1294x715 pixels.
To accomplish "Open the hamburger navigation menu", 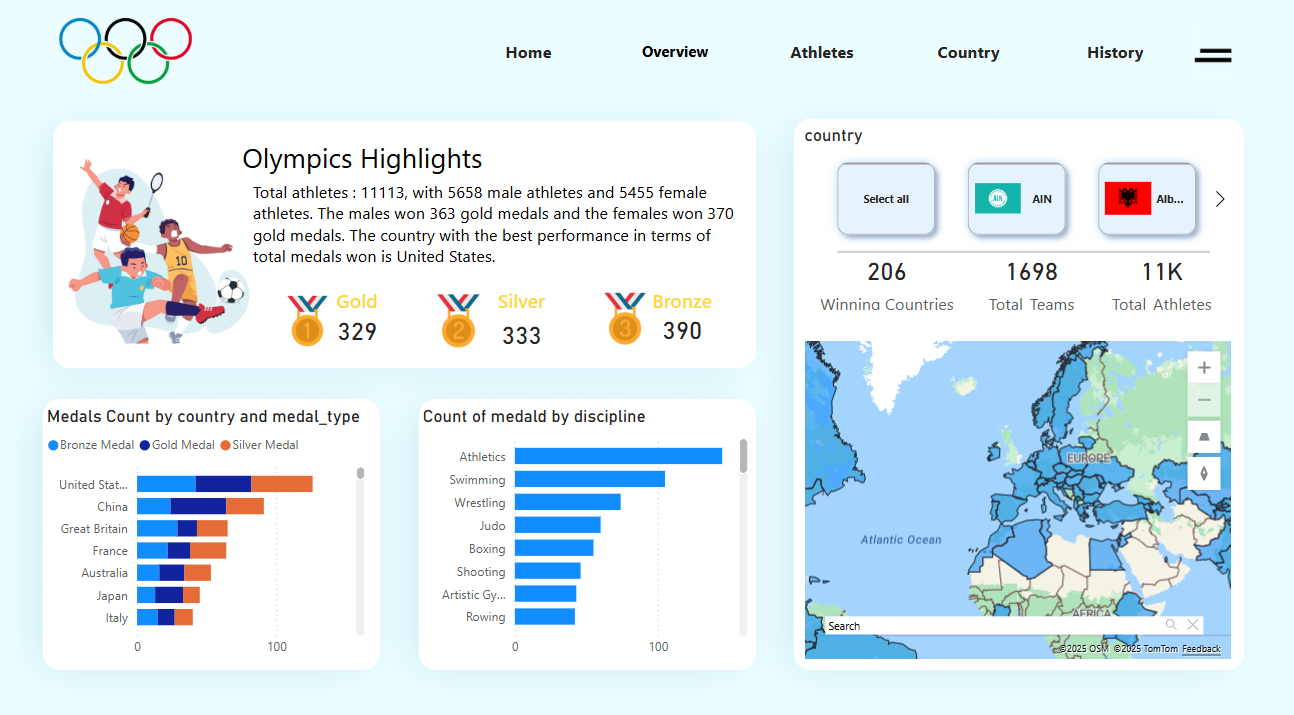I will click(1212, 56).
